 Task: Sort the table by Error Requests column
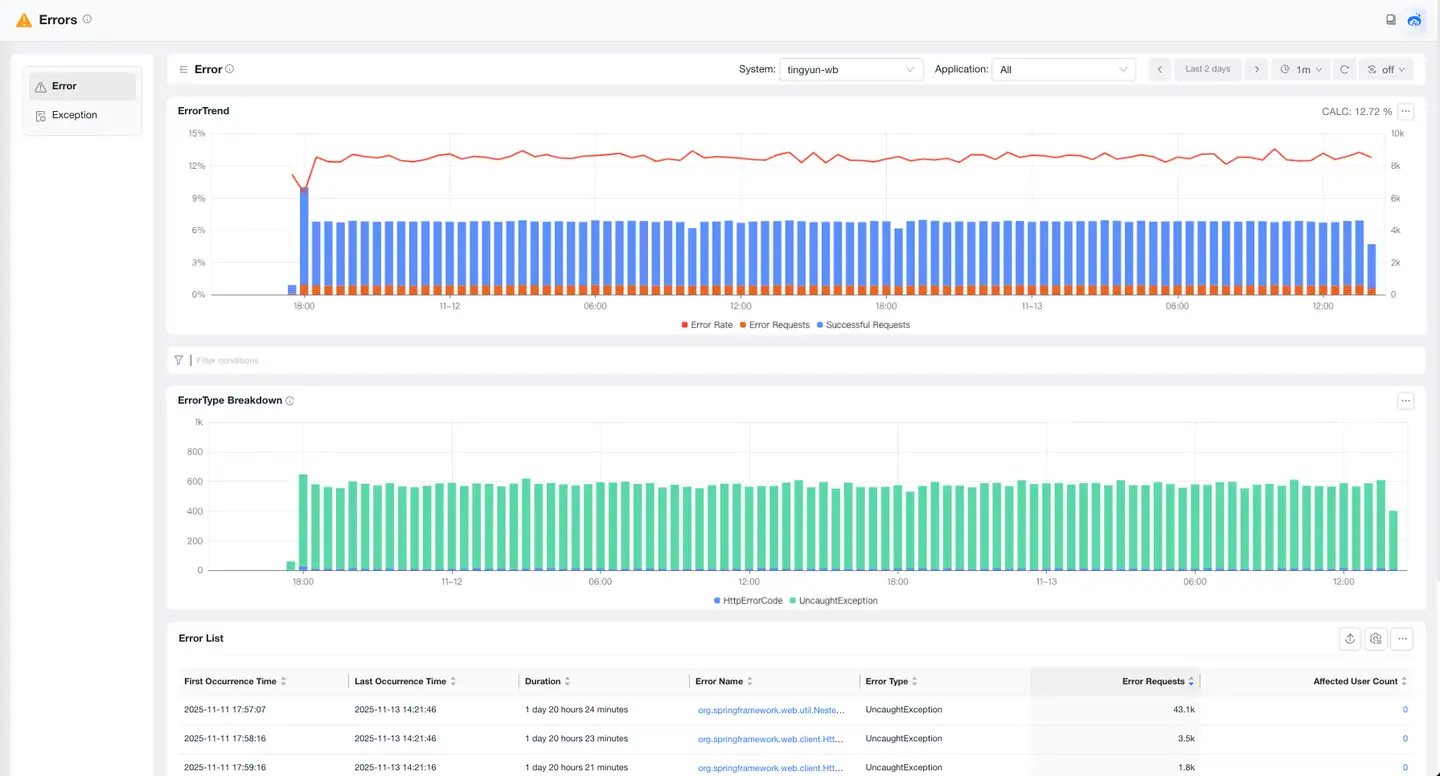point(1157,682)
